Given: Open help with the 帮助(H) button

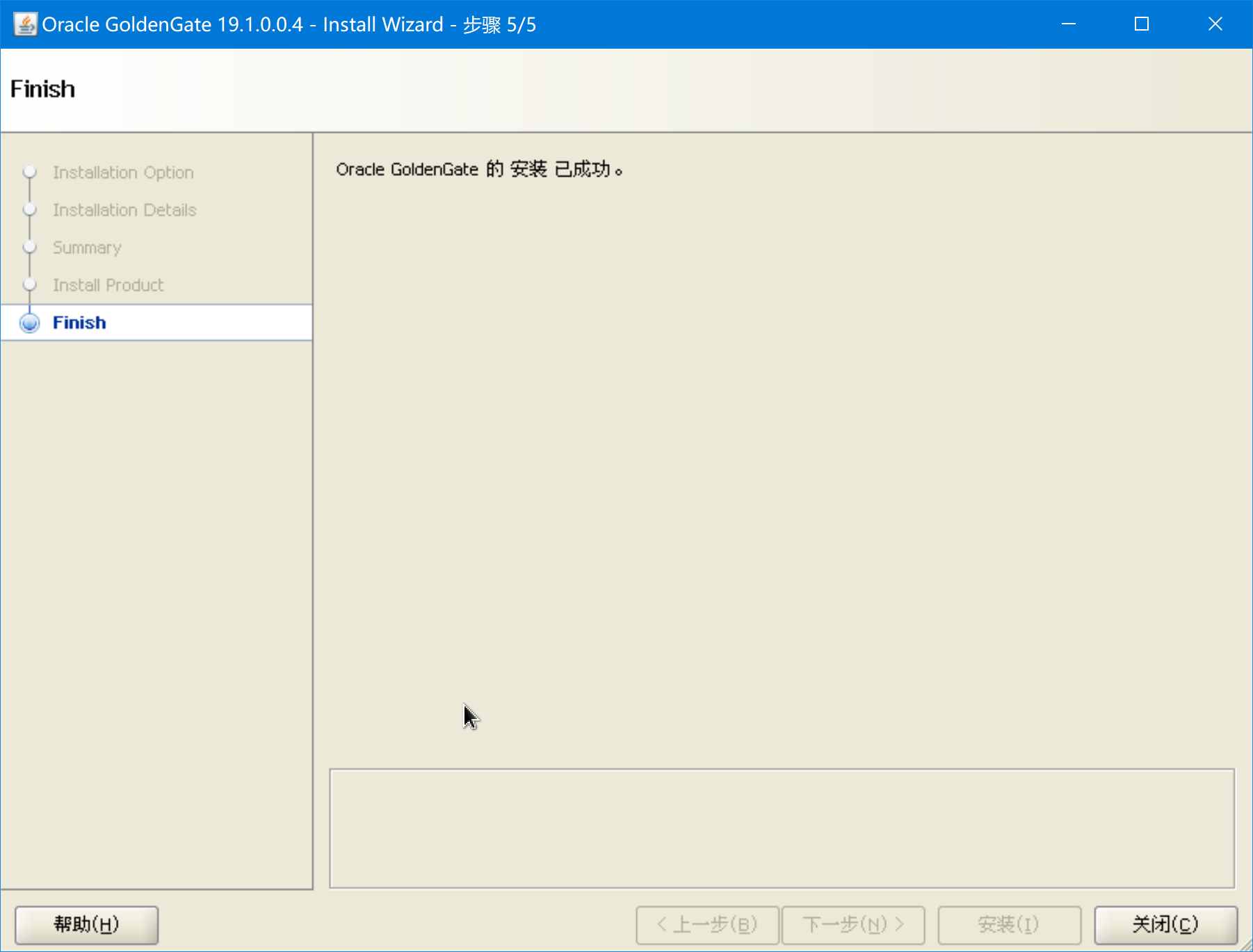Looking at the screenshot, I should [x=87, y=924].
